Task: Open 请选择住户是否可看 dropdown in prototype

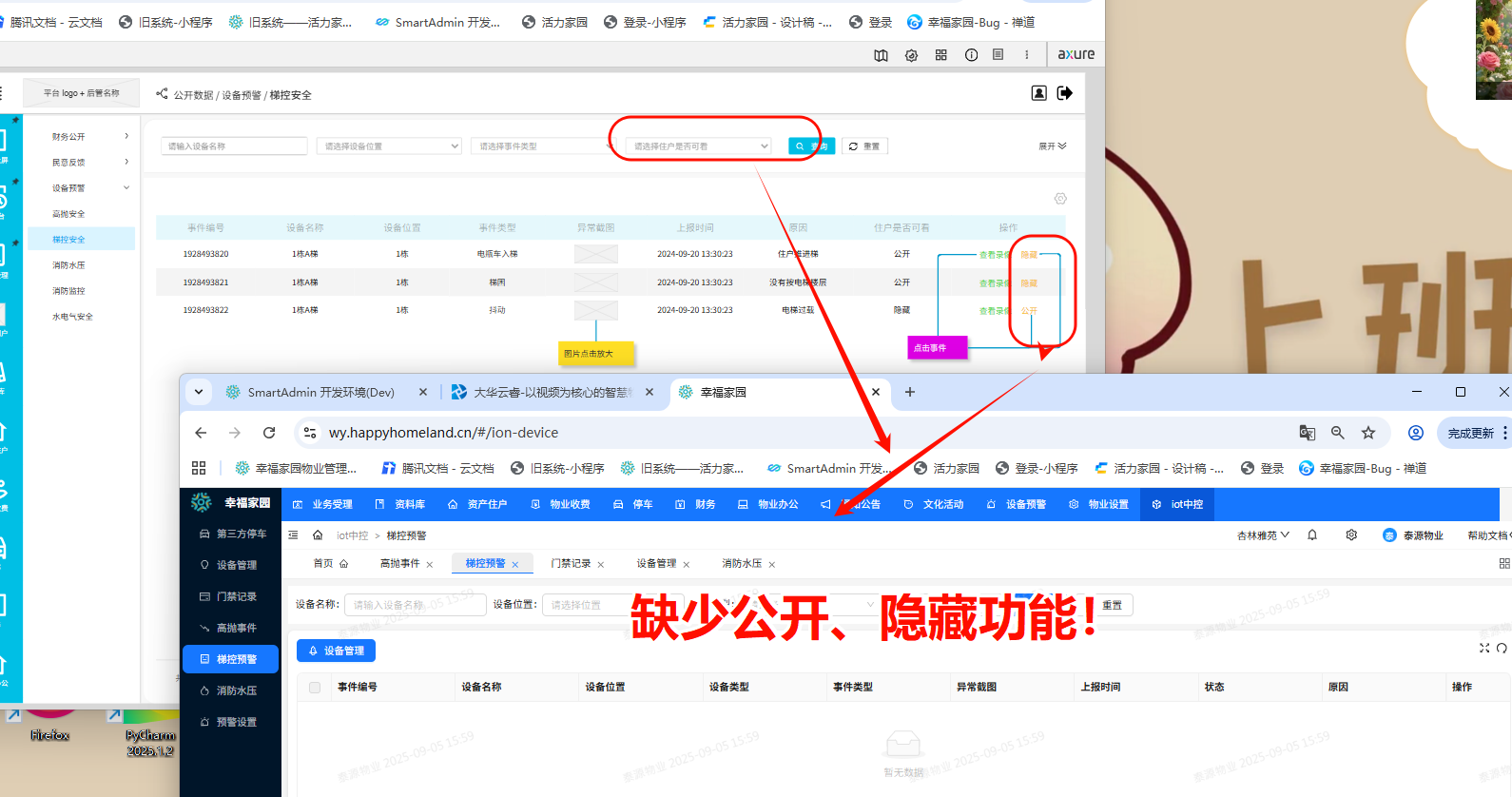Action: 698,146
